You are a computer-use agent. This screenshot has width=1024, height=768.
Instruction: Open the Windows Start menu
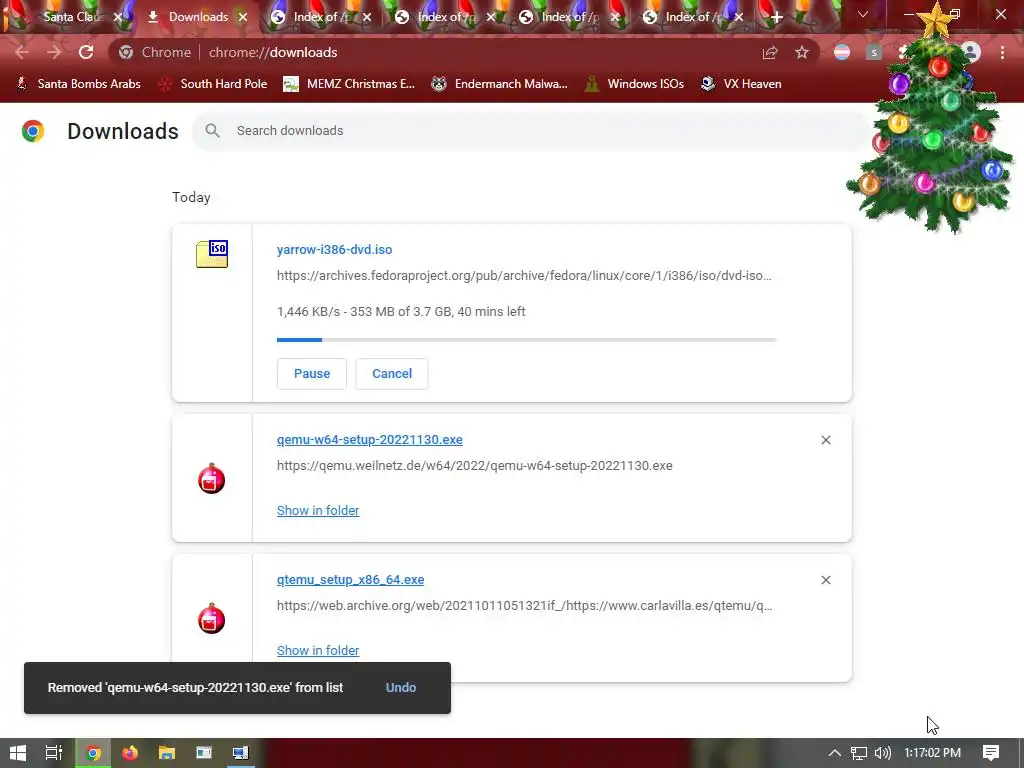[18, 753]
